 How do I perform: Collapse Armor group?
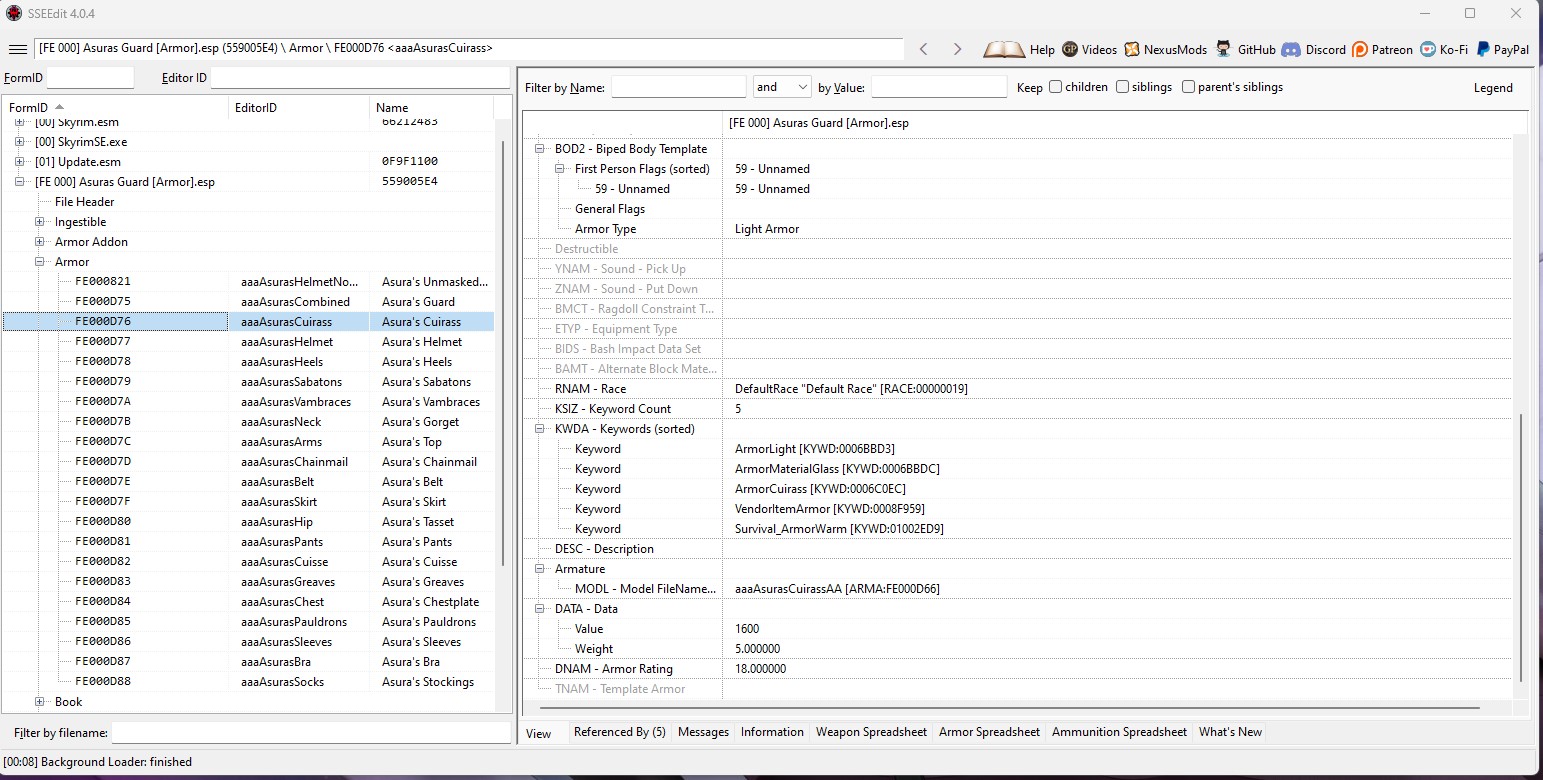pos(40,262)
